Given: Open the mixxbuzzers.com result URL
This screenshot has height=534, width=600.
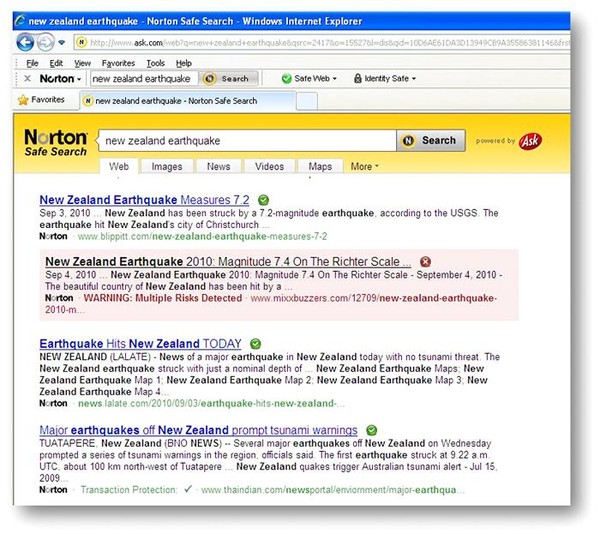Looking at the screenshot, I should pos(374,298).
